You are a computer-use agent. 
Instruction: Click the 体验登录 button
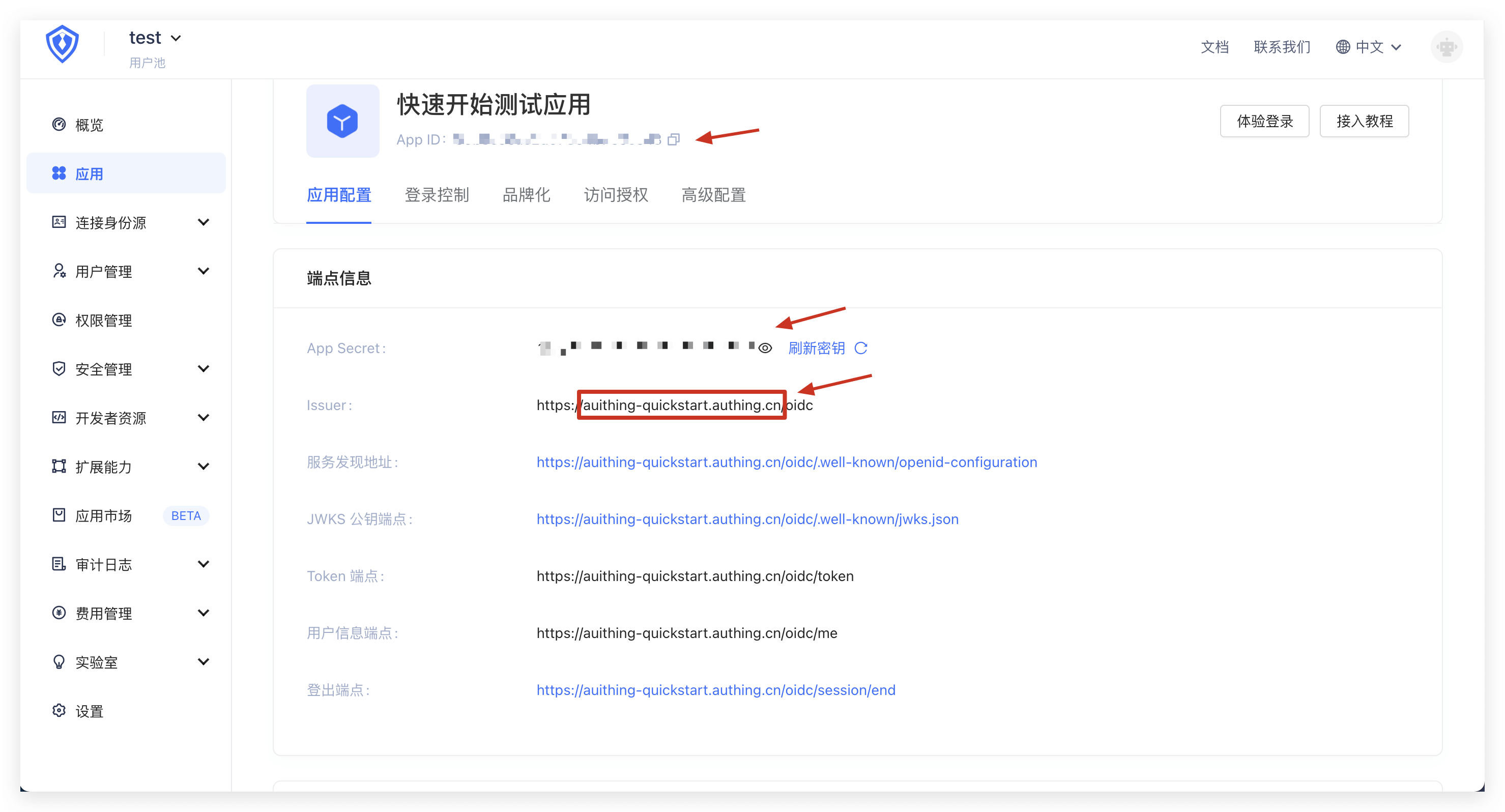point(1264,122)
